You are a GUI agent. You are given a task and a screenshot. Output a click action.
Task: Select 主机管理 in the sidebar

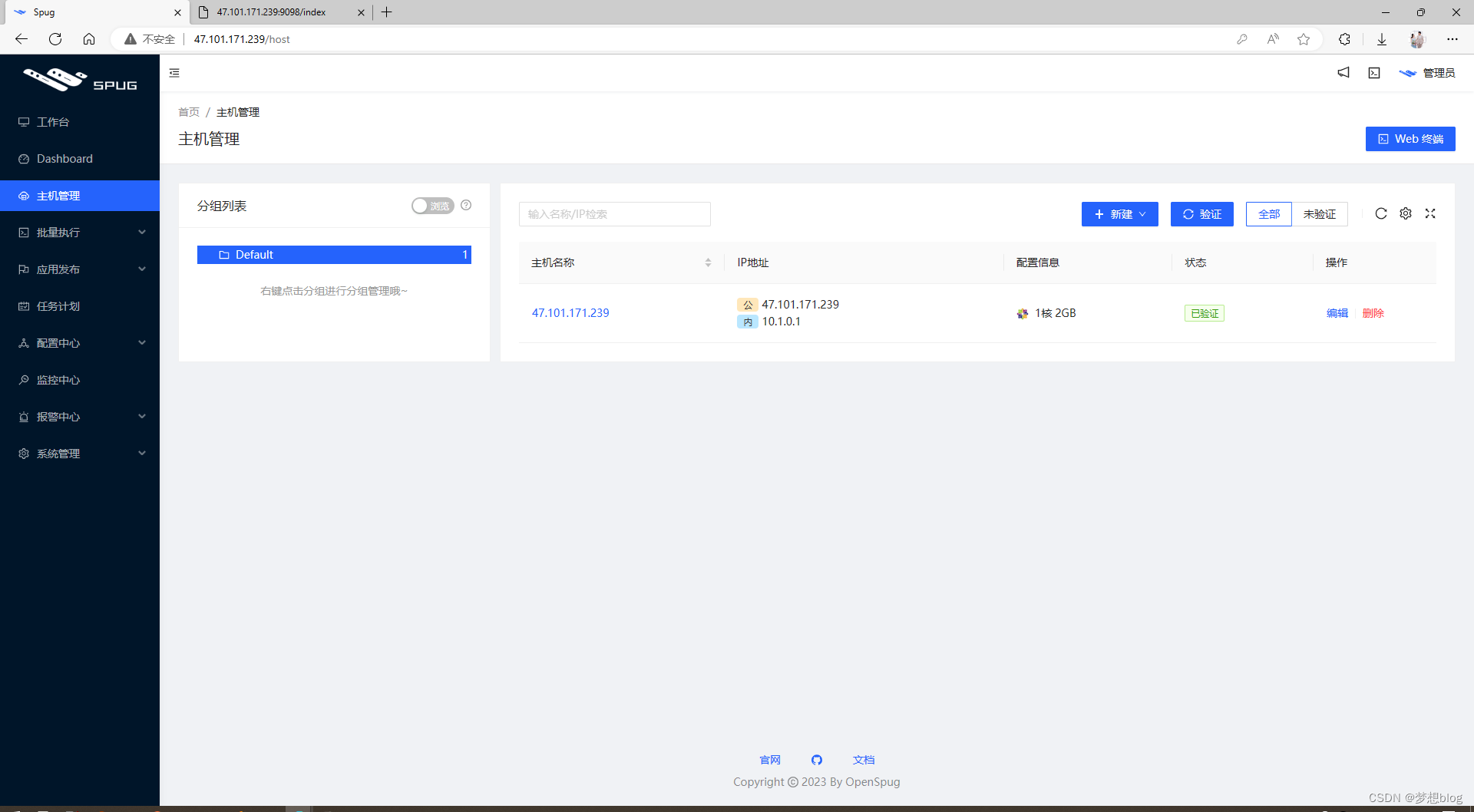click(x=80, y=196)
